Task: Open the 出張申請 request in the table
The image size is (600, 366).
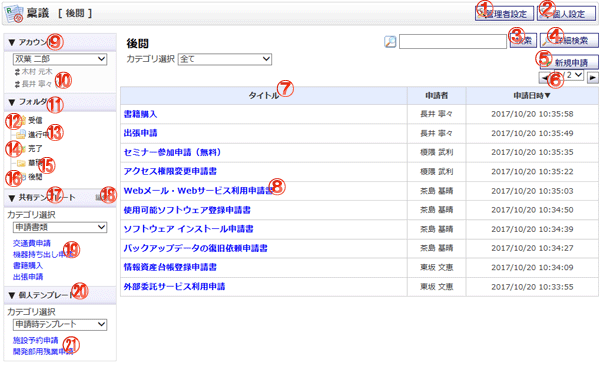Action: click(140, 133)
